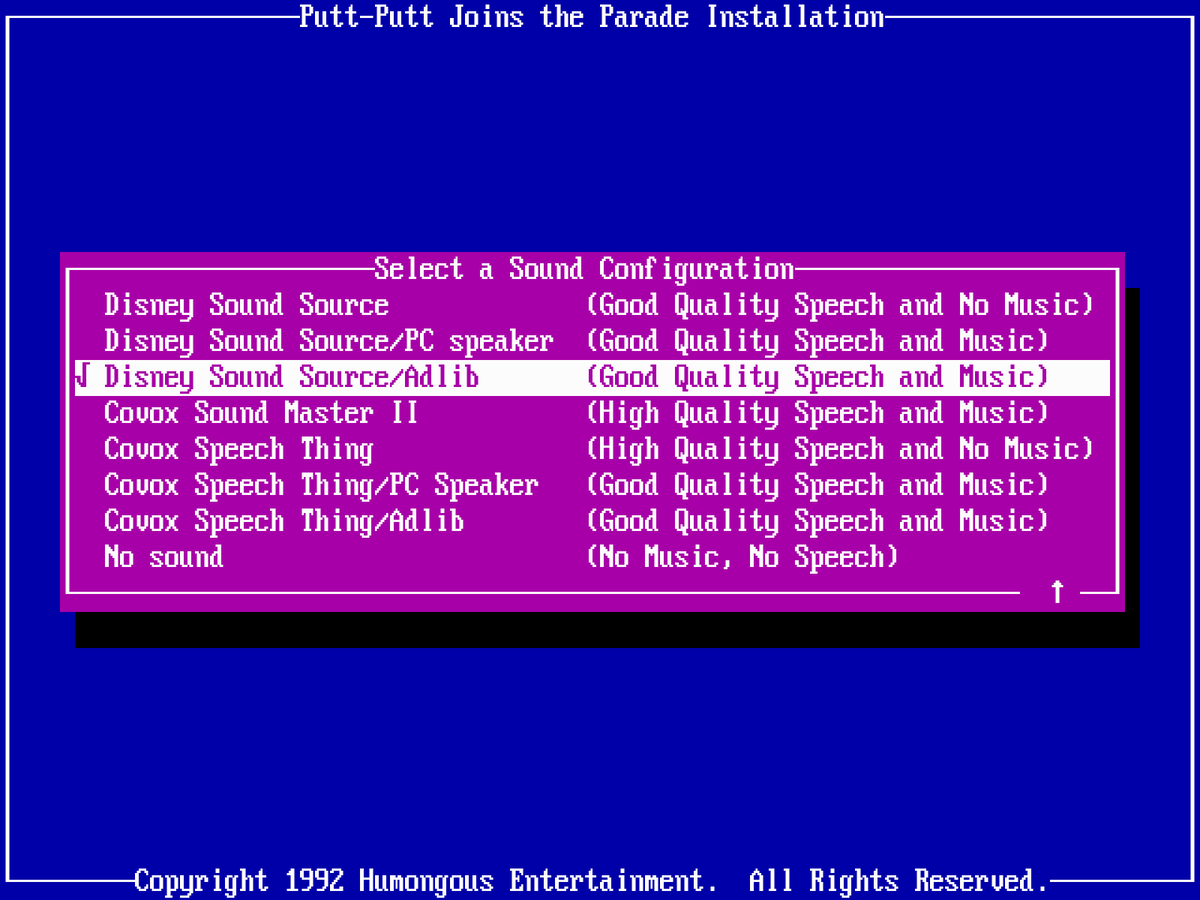Click the highlighted row's Good Quality description
This screenshot has height=900, width=1200.
(817, 378)
